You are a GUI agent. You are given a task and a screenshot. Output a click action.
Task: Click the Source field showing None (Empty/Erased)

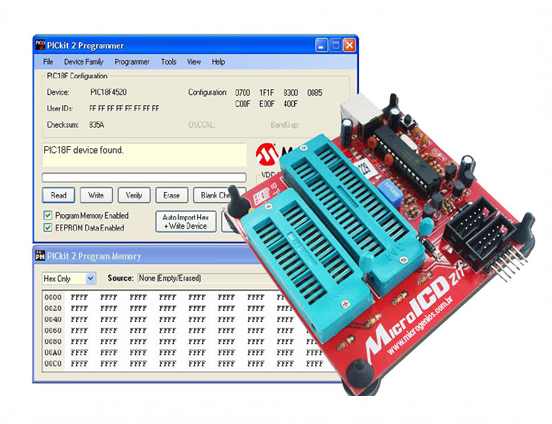[x=208, y=279]
